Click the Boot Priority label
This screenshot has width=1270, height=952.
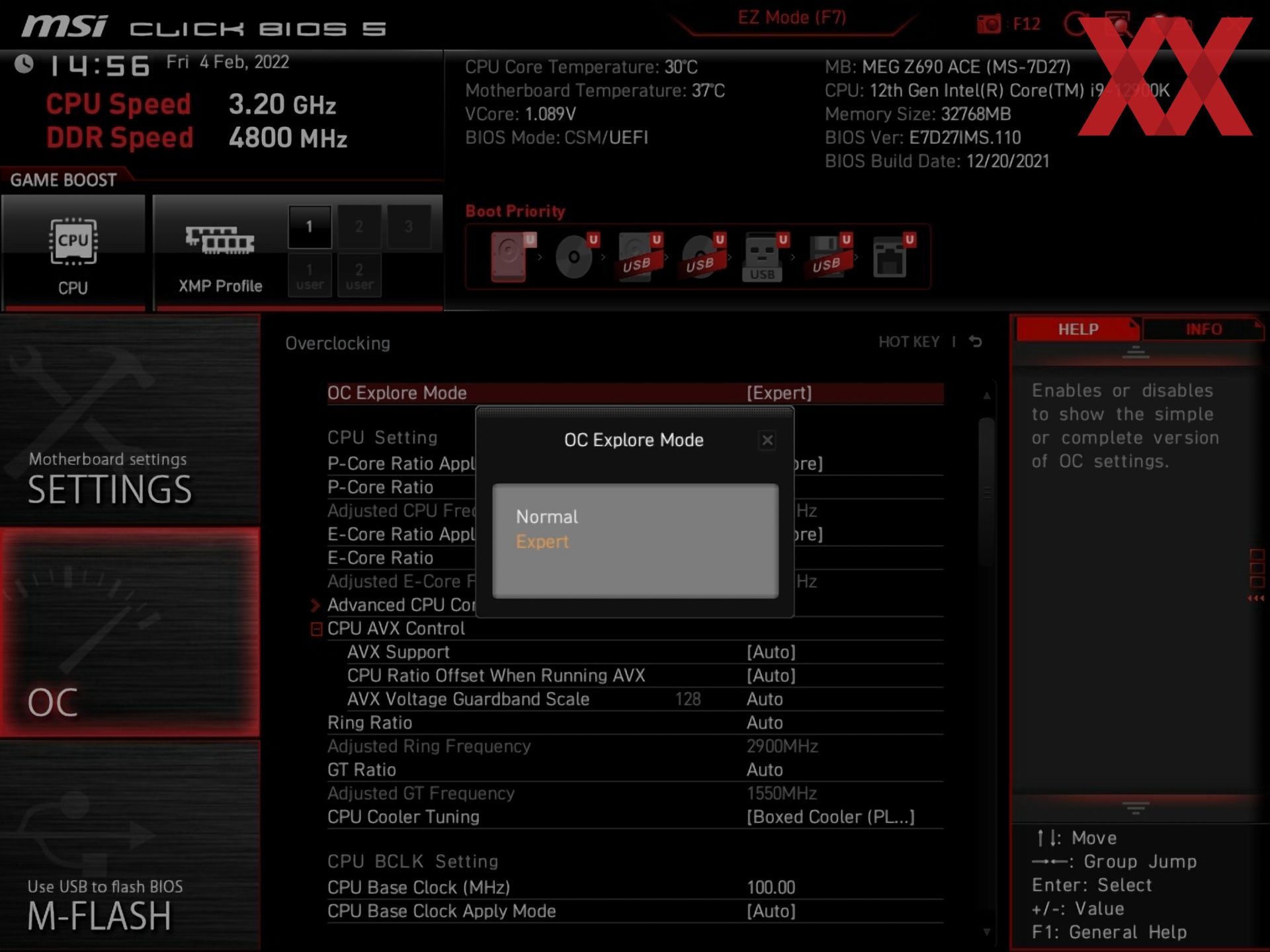point(515,212)
